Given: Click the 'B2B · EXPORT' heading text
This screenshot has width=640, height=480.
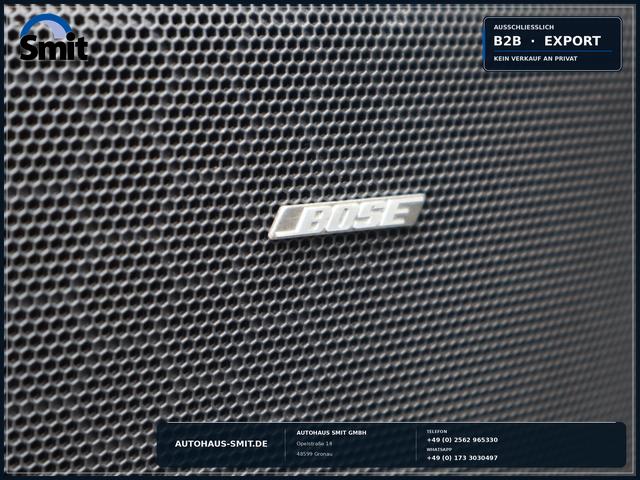Looking at the screenshot, I should click(547, 41).
